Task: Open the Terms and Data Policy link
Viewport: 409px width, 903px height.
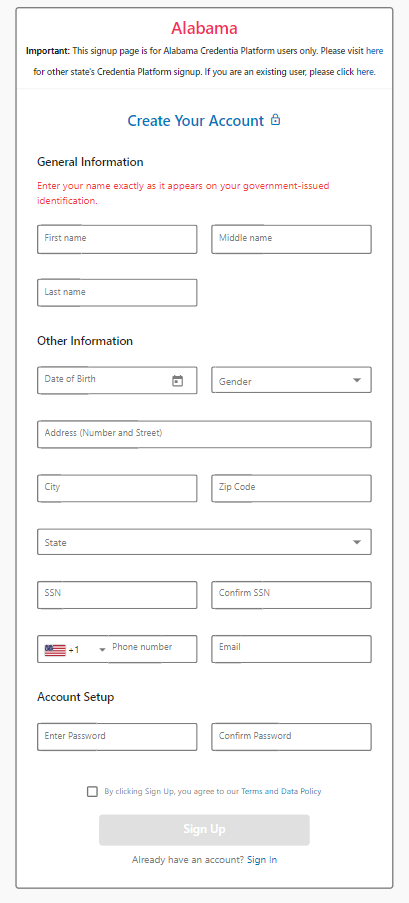Action: point(281,791)
